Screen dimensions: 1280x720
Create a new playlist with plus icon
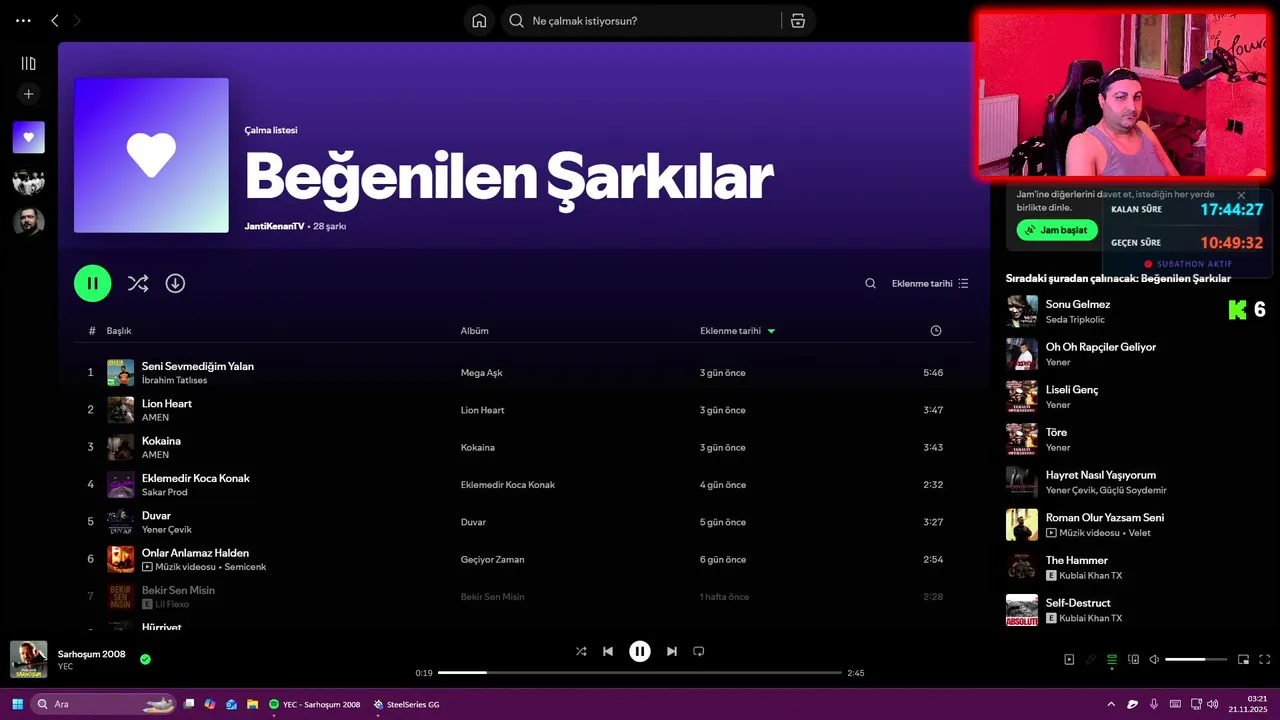[x=28, y=94]
